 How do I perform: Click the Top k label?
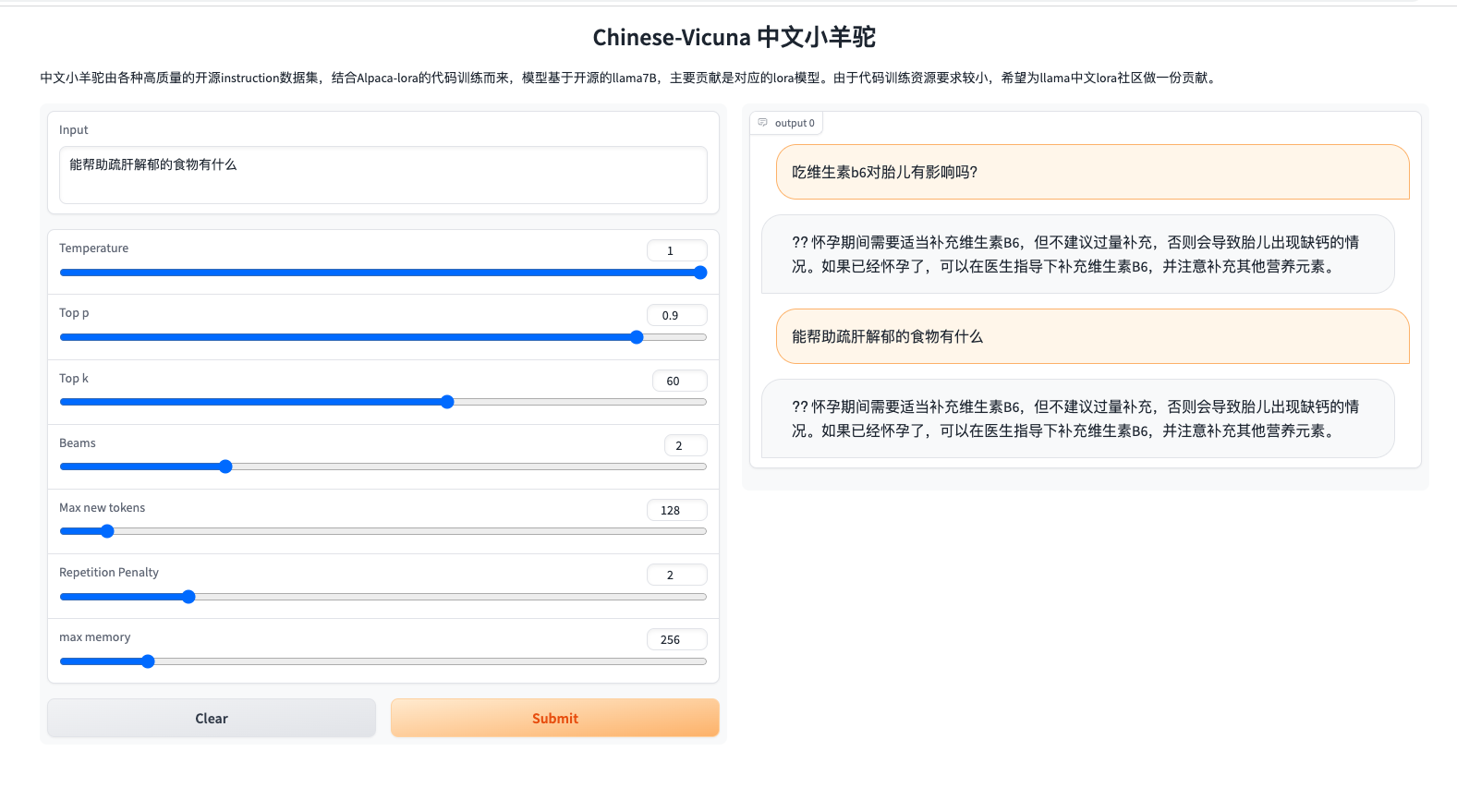point(74,378)
